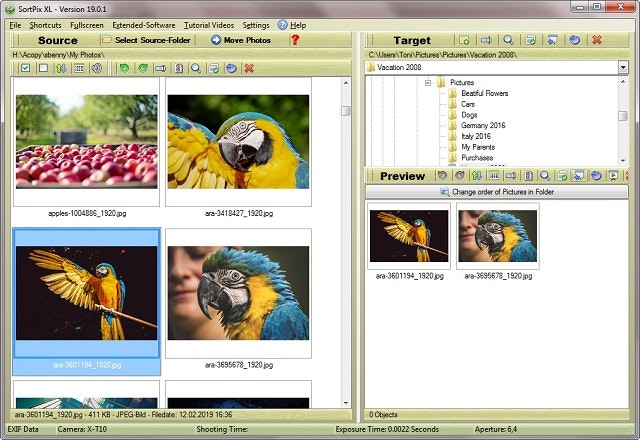Select the Germany 2016 folder
Screen dimensions: 640x440
click(x=483, y=125)
